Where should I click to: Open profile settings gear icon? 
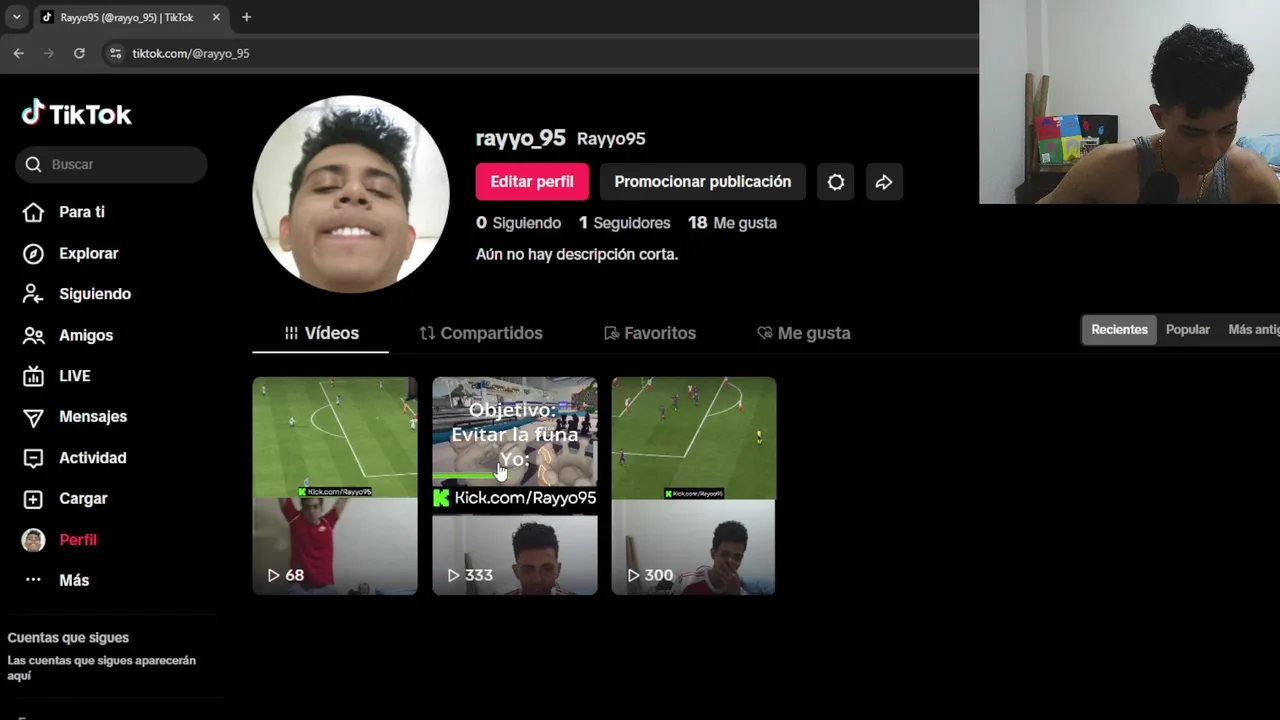(x=836, y=182)
